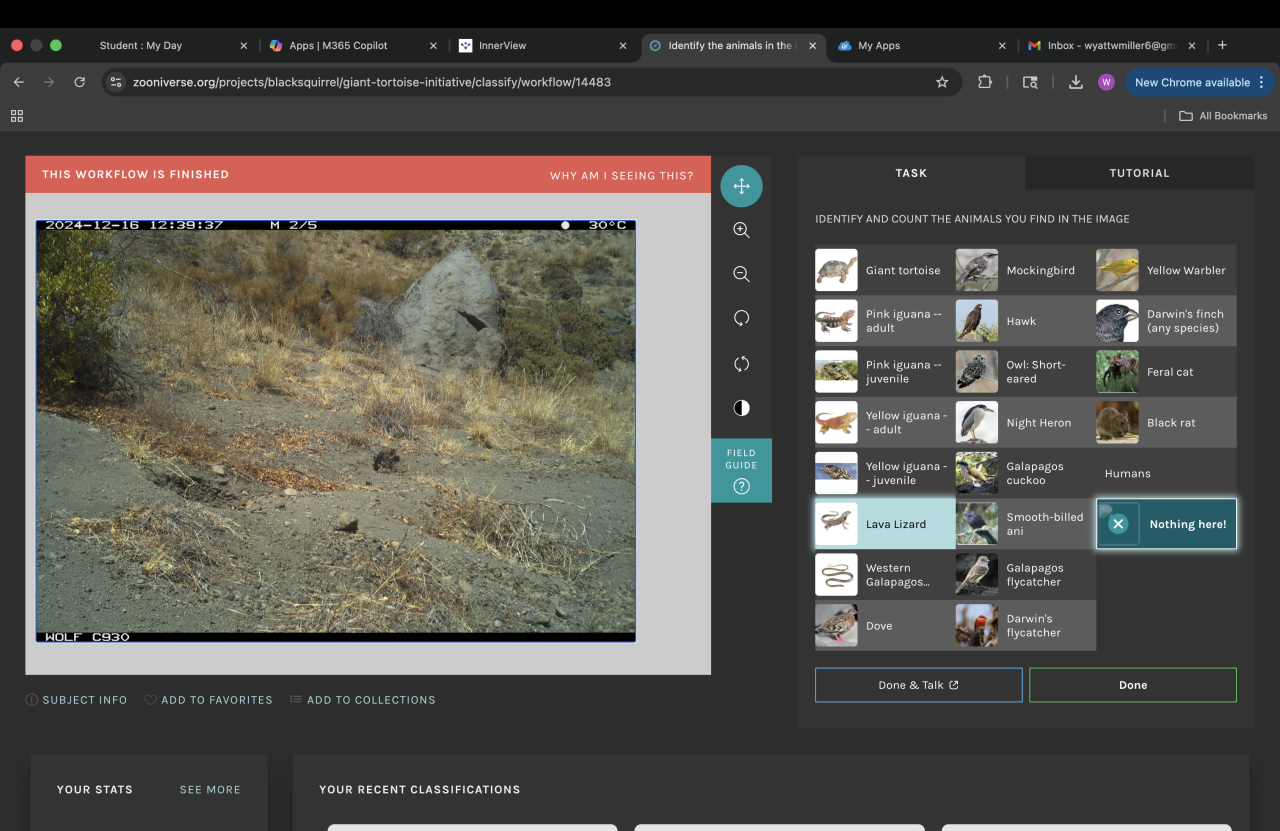Click the green Done button
This screenshot has height=831, width=1280.
[x=1132, y=685]
